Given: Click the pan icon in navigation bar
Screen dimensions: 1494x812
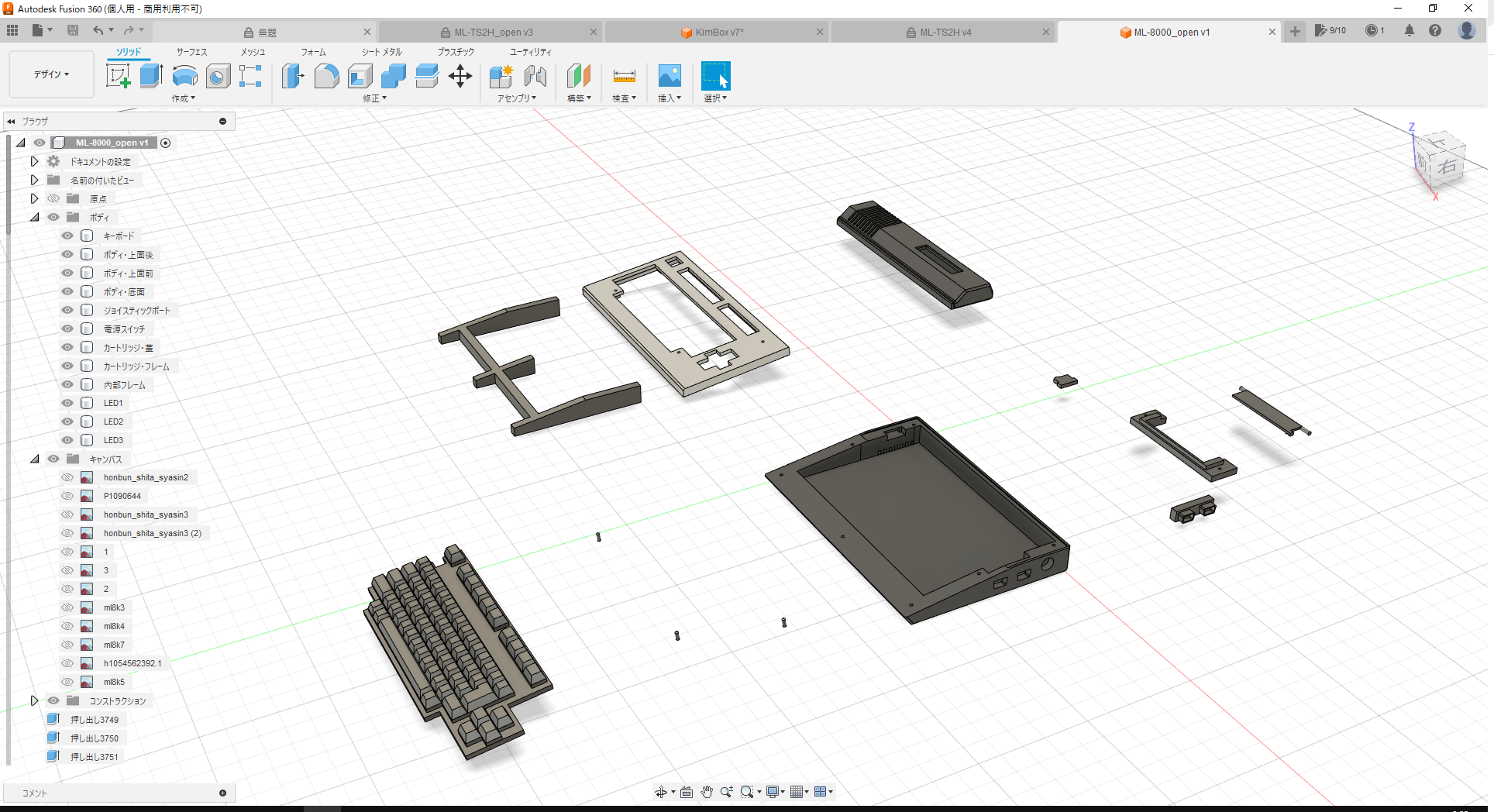Looking at the screenshot, I should [x=706, y=792].
